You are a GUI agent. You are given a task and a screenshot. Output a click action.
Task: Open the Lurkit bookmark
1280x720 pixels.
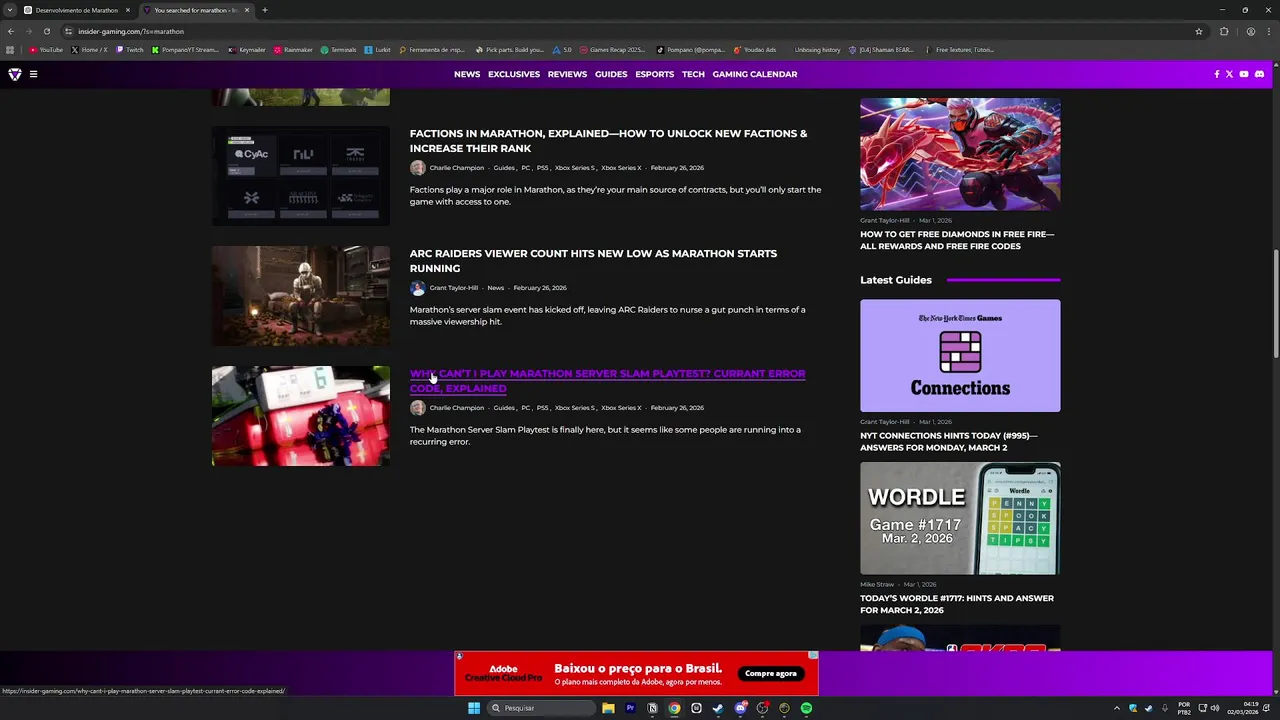[378, 50]
